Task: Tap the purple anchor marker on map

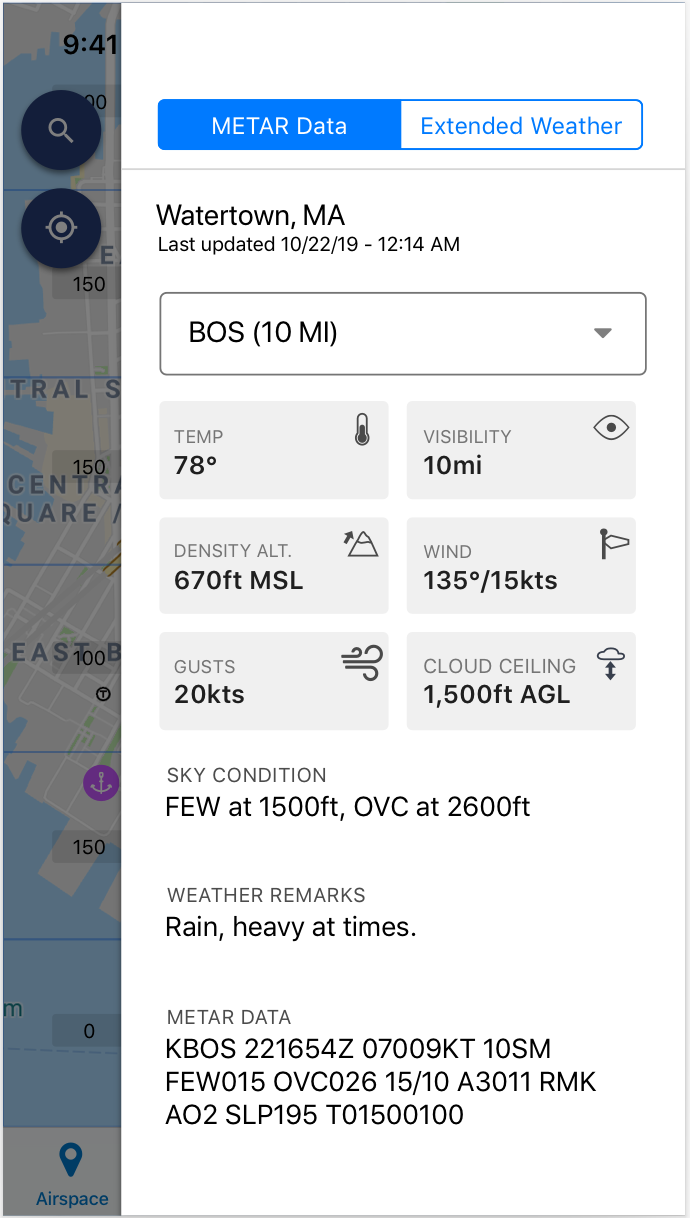Action: tap(101, 784)
